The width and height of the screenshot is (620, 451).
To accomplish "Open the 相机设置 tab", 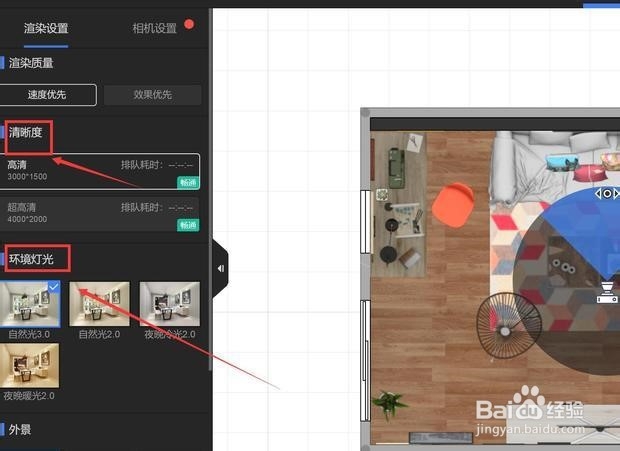I will point(155,28).
